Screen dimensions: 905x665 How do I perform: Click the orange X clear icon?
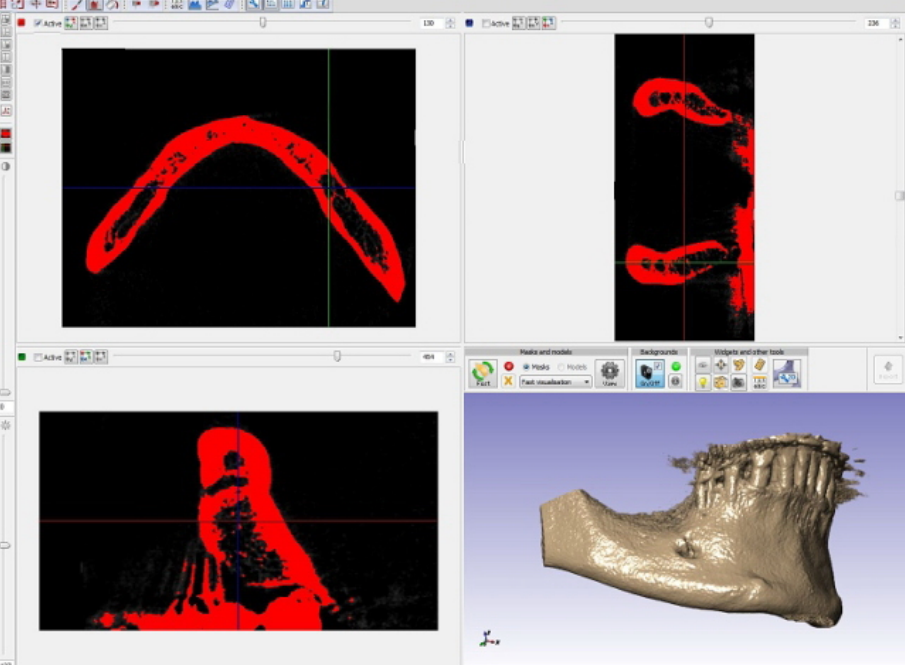[508, 381]
